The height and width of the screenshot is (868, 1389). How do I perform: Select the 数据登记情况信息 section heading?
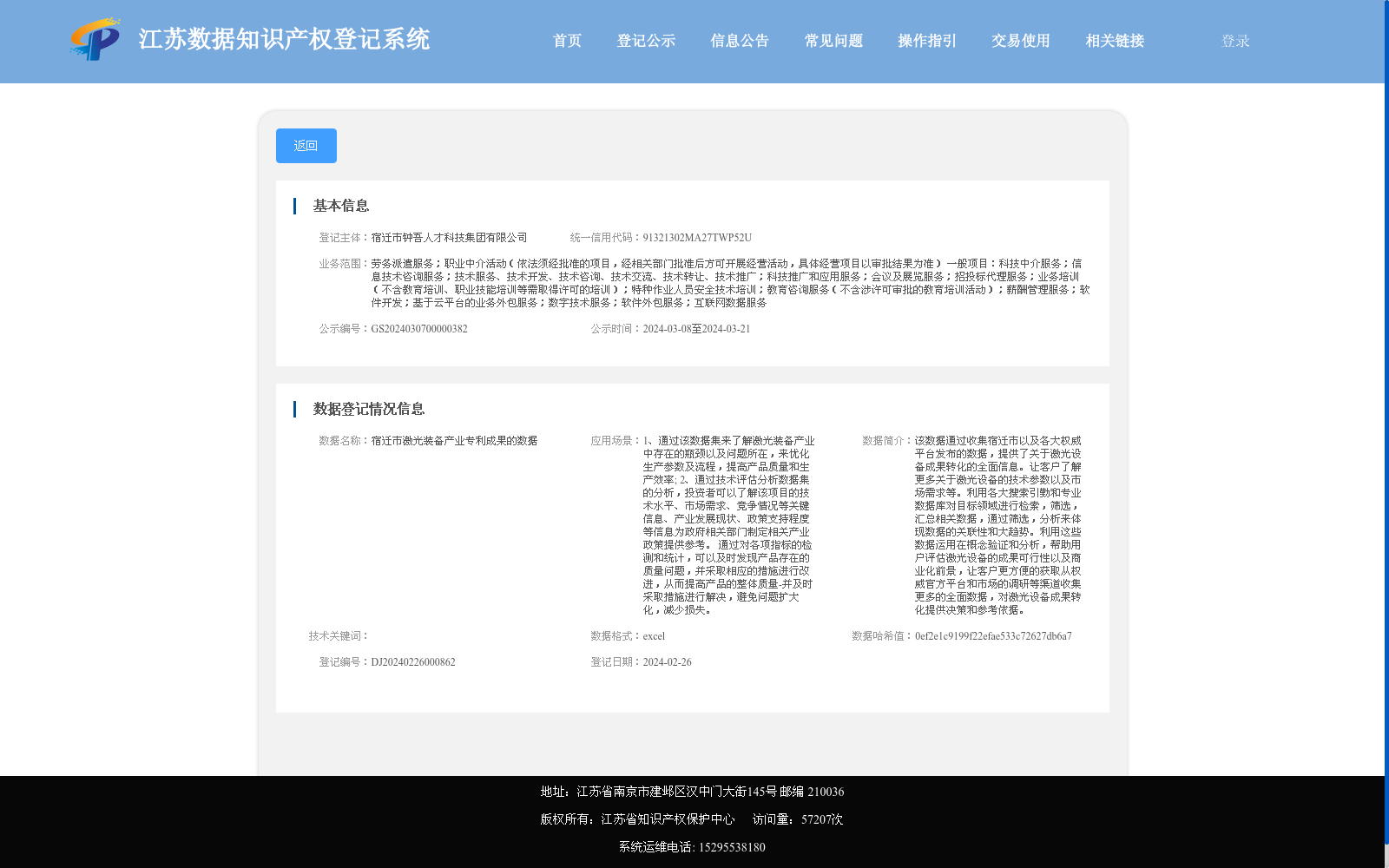[x=369, y=409]
